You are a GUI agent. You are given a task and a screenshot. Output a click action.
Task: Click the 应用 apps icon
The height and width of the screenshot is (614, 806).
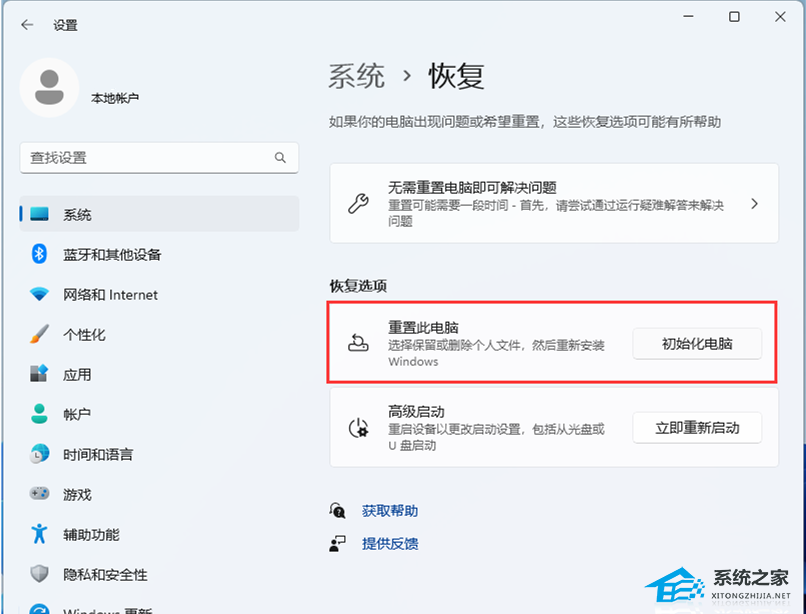pyautogui.click(x=40, y=374)
